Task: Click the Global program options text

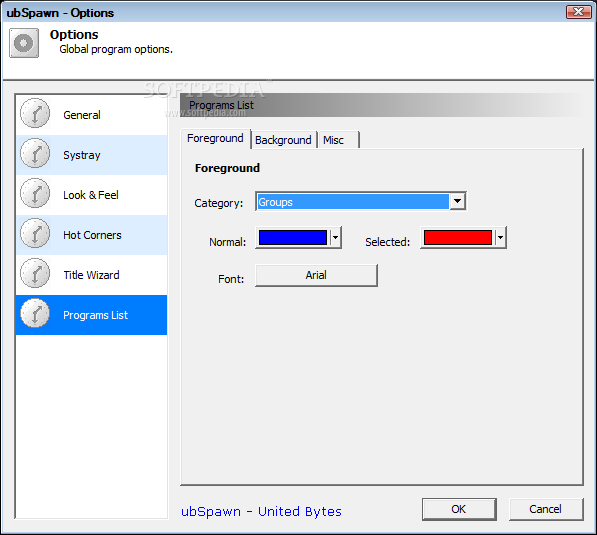Action: coord(116,50)
